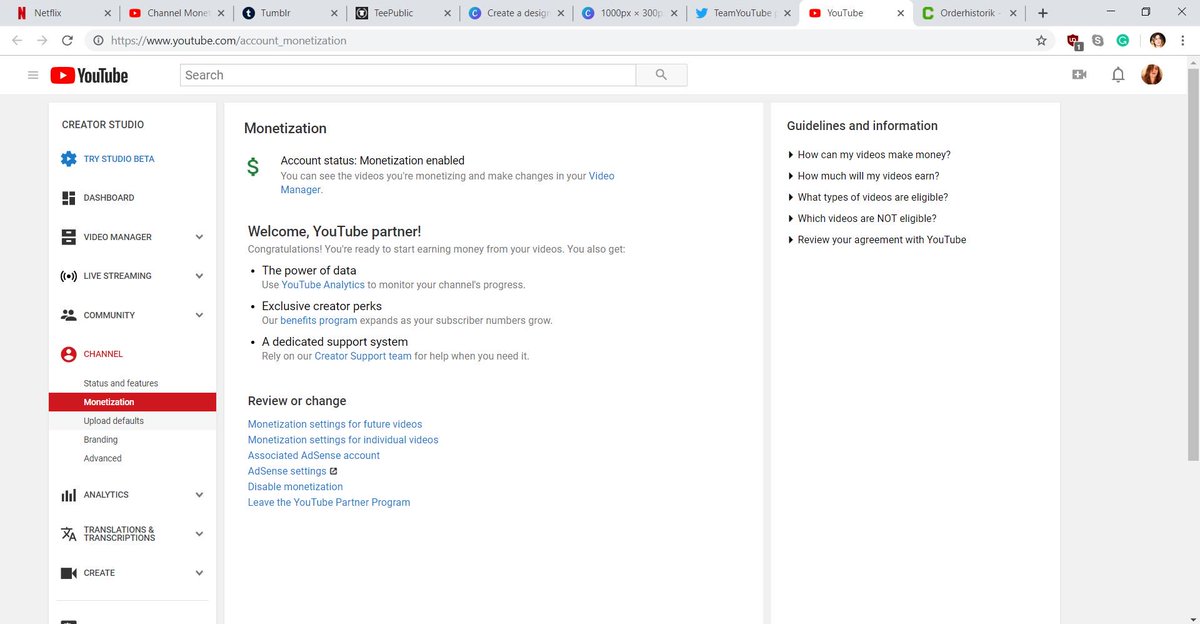Open Monetization settings for future videos
Viewport: 1200px width, 624px height.
pos(335,424)
